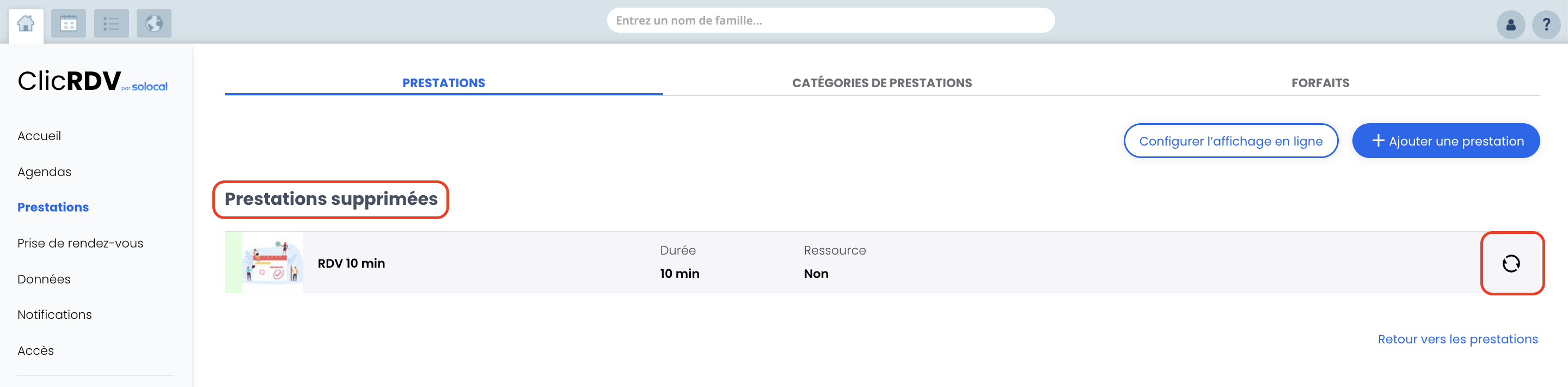The width and height of the screenshot is (1568, 387).
Task: Switch to the Catégories de prestations tab
Action: (882, 83)
